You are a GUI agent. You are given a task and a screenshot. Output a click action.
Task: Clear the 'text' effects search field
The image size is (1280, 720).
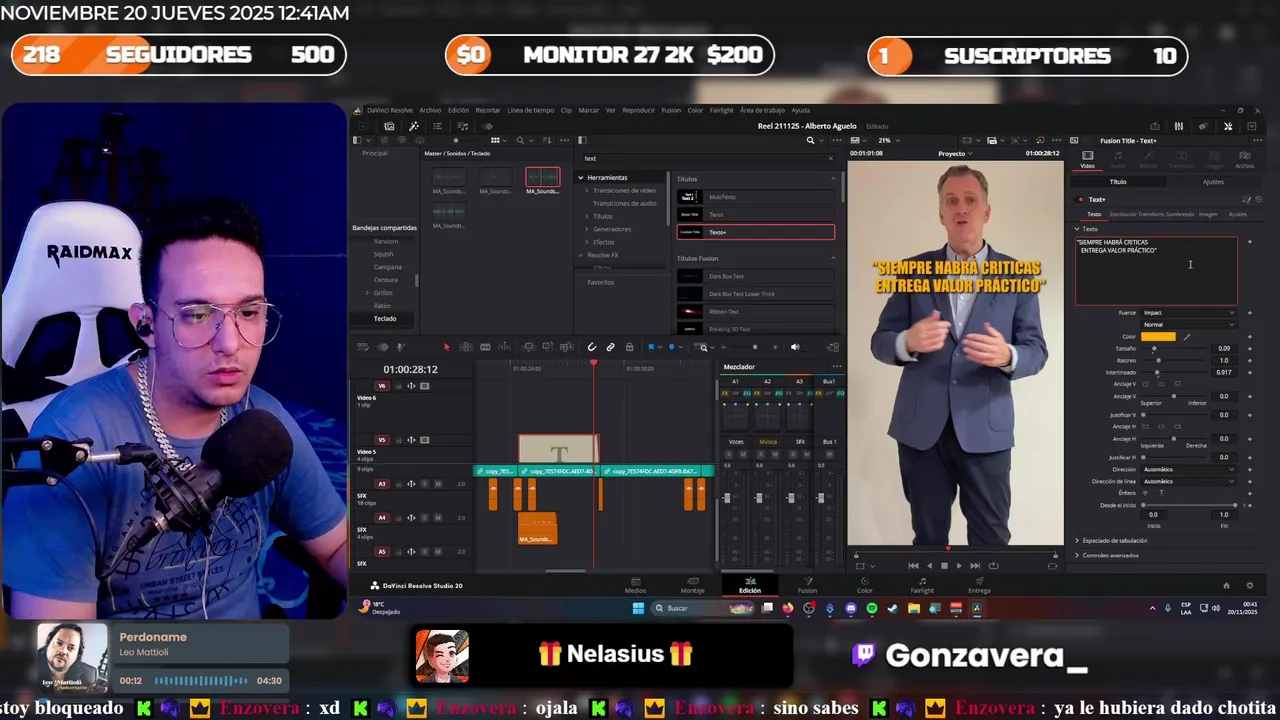coord(830,158)
